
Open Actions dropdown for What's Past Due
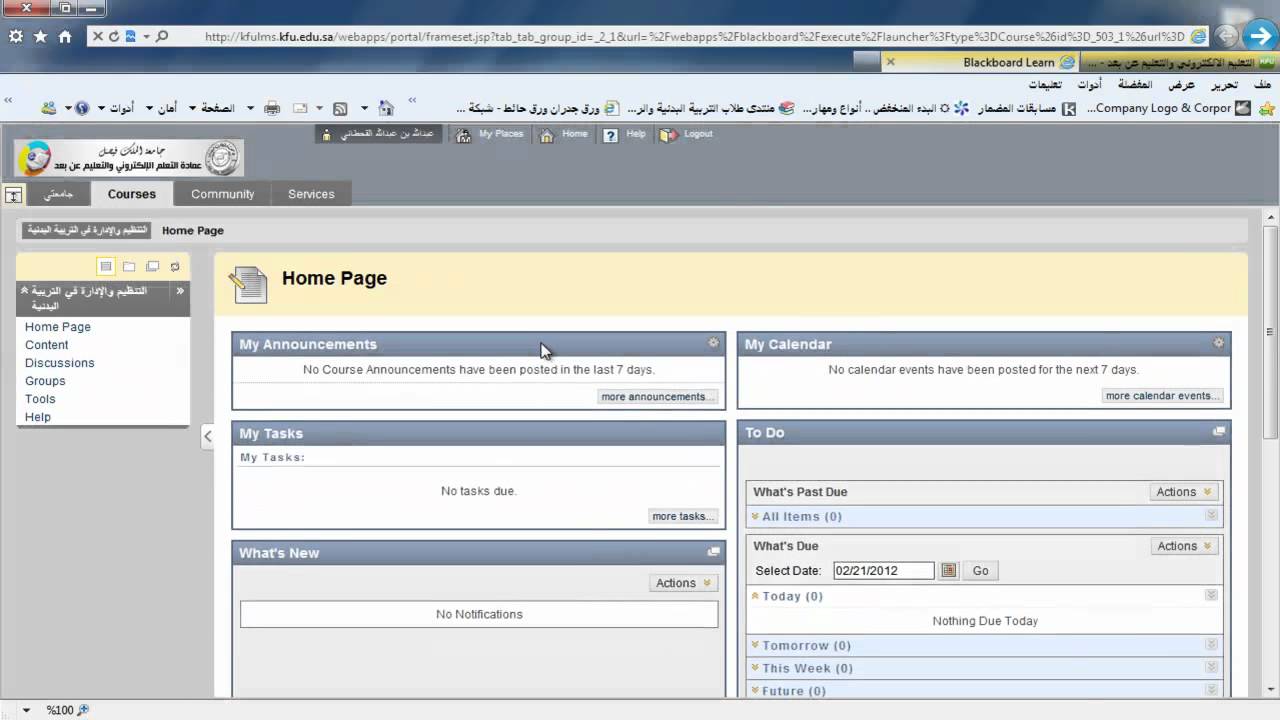coord(1184,492)
